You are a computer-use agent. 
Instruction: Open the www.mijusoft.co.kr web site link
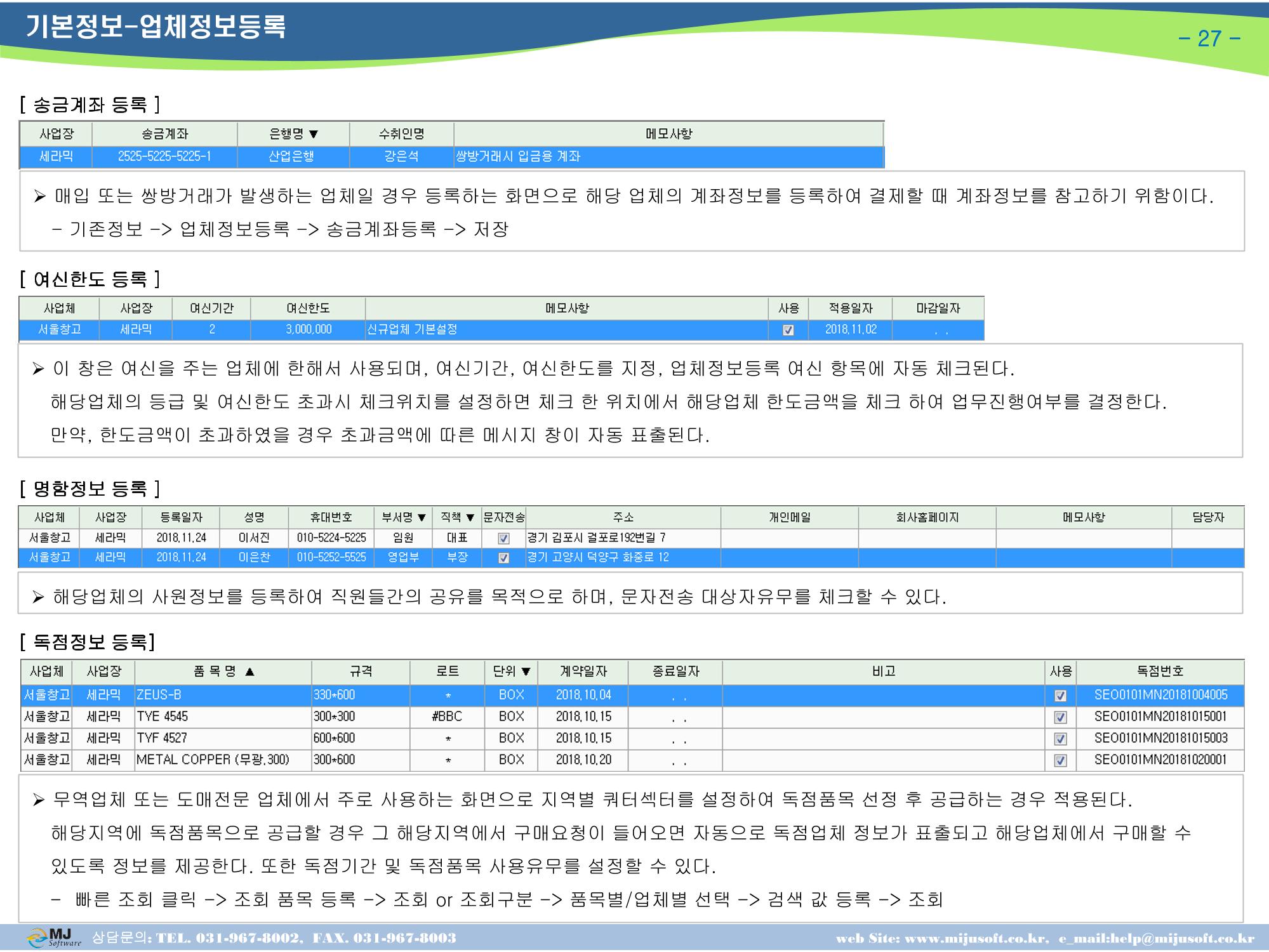976,939
